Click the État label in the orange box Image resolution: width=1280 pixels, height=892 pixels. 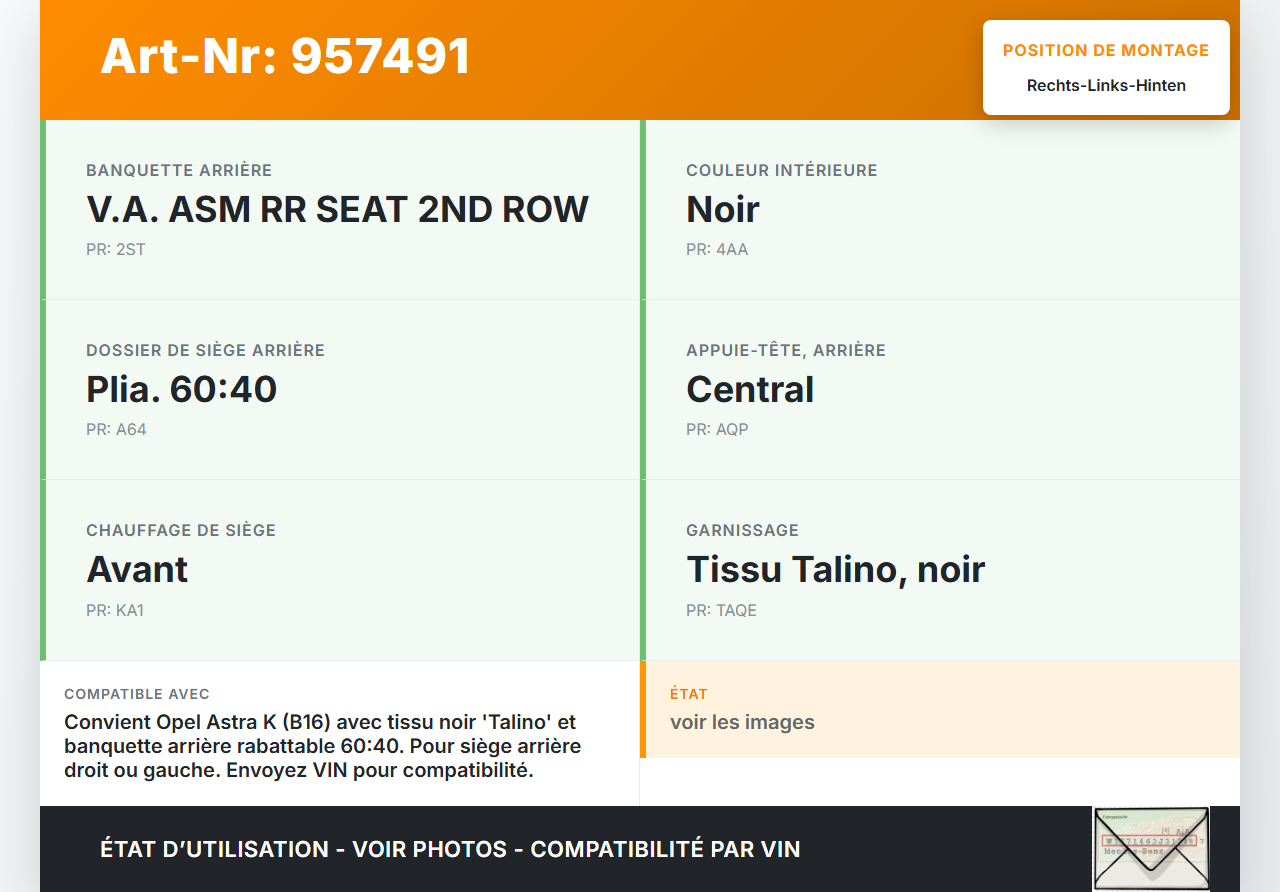[689, 694]
